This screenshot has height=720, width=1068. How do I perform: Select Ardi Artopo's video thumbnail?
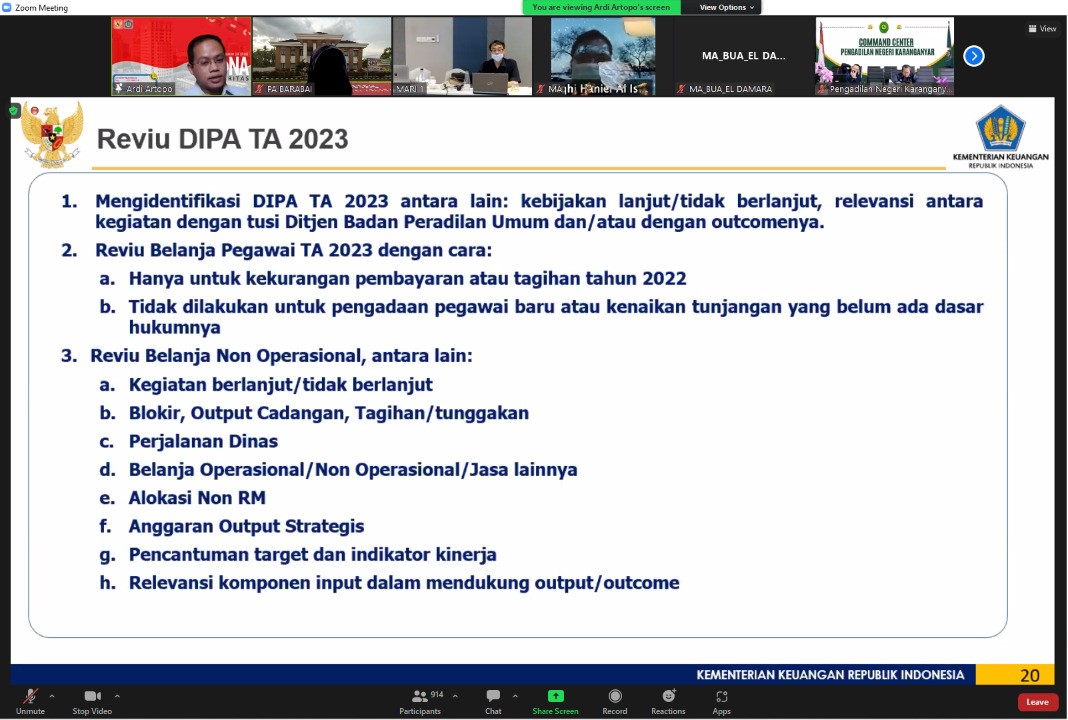(x=181, y=56)
